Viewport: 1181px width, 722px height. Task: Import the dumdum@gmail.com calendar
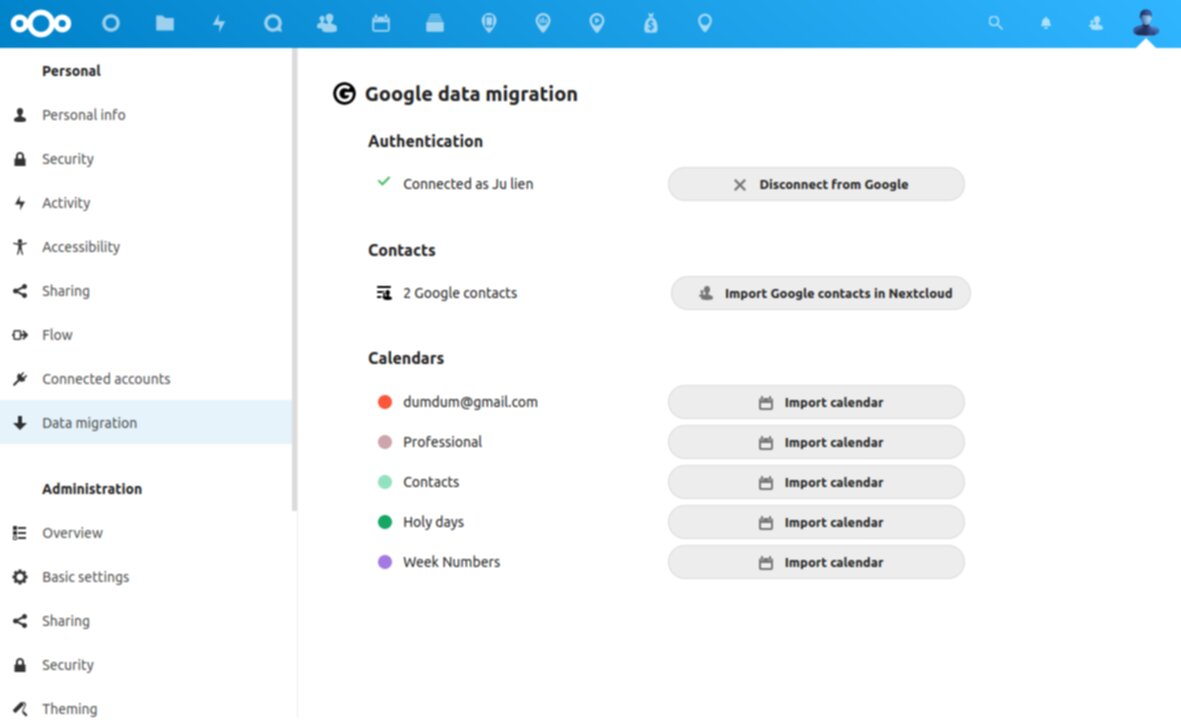pyautogui.click(x=816, y=403)
